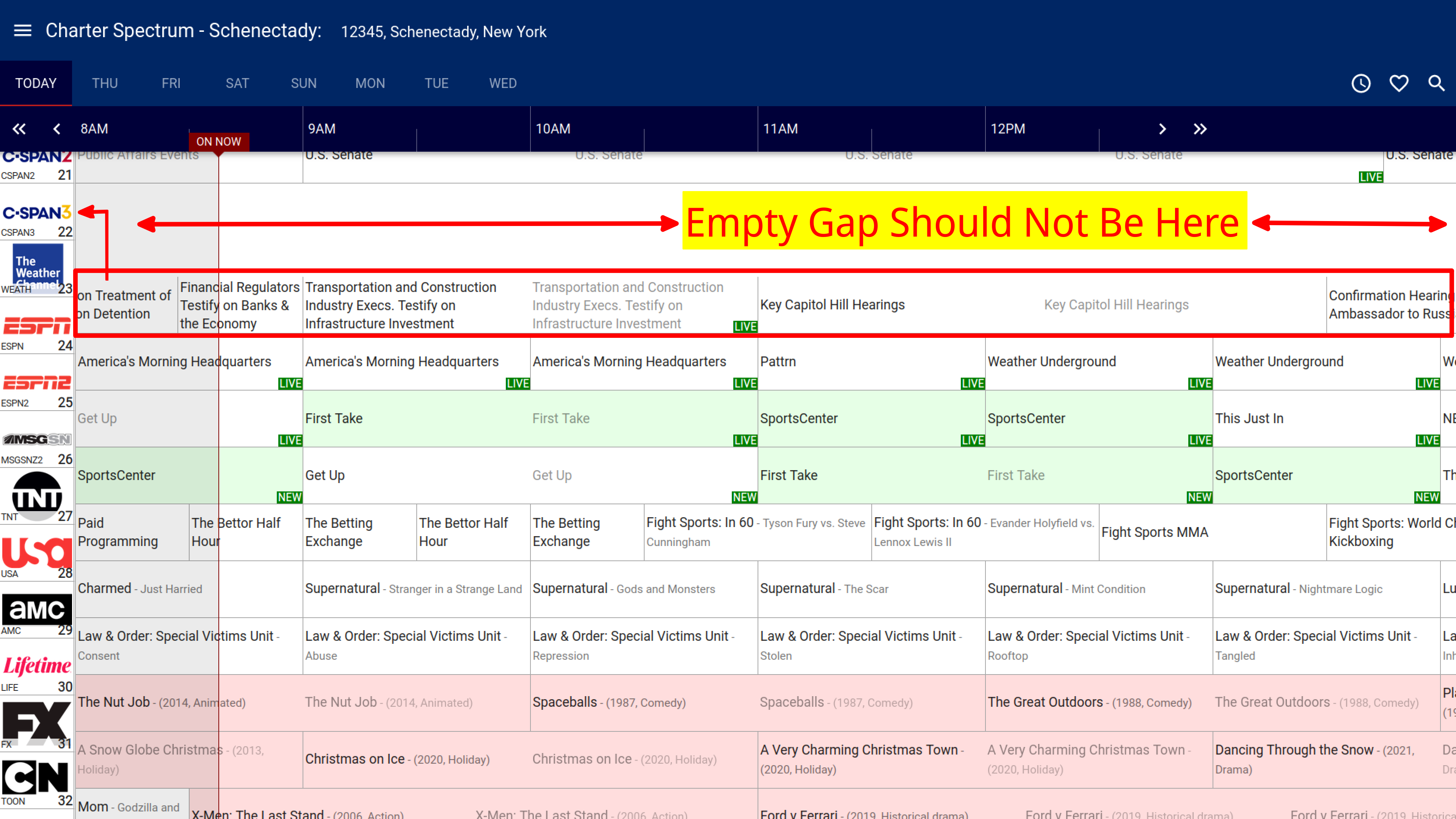
Task: Open First Take at 9AM on ESPN
Action: [x=530, y=418]
